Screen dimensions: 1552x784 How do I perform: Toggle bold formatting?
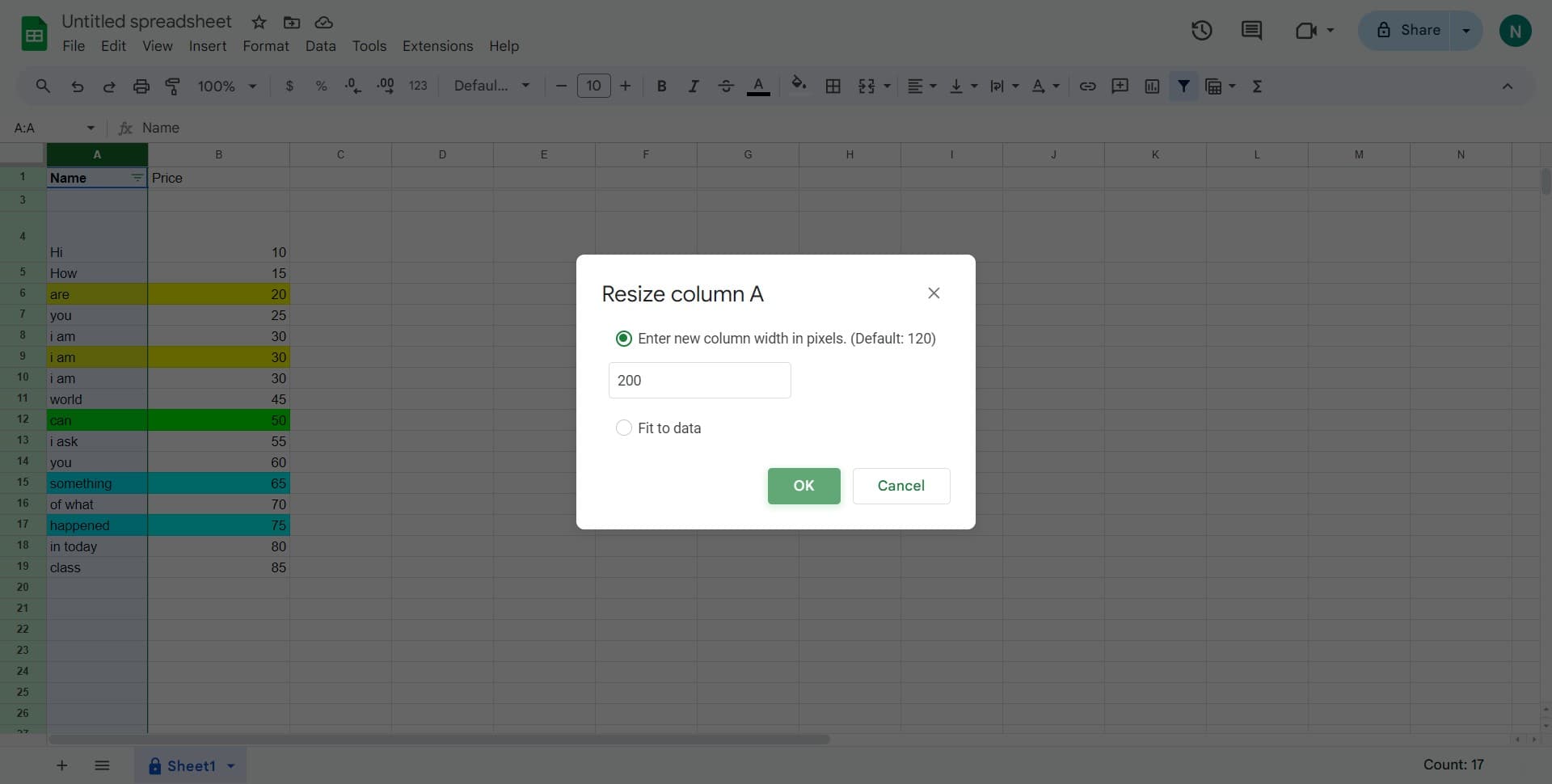661,86
